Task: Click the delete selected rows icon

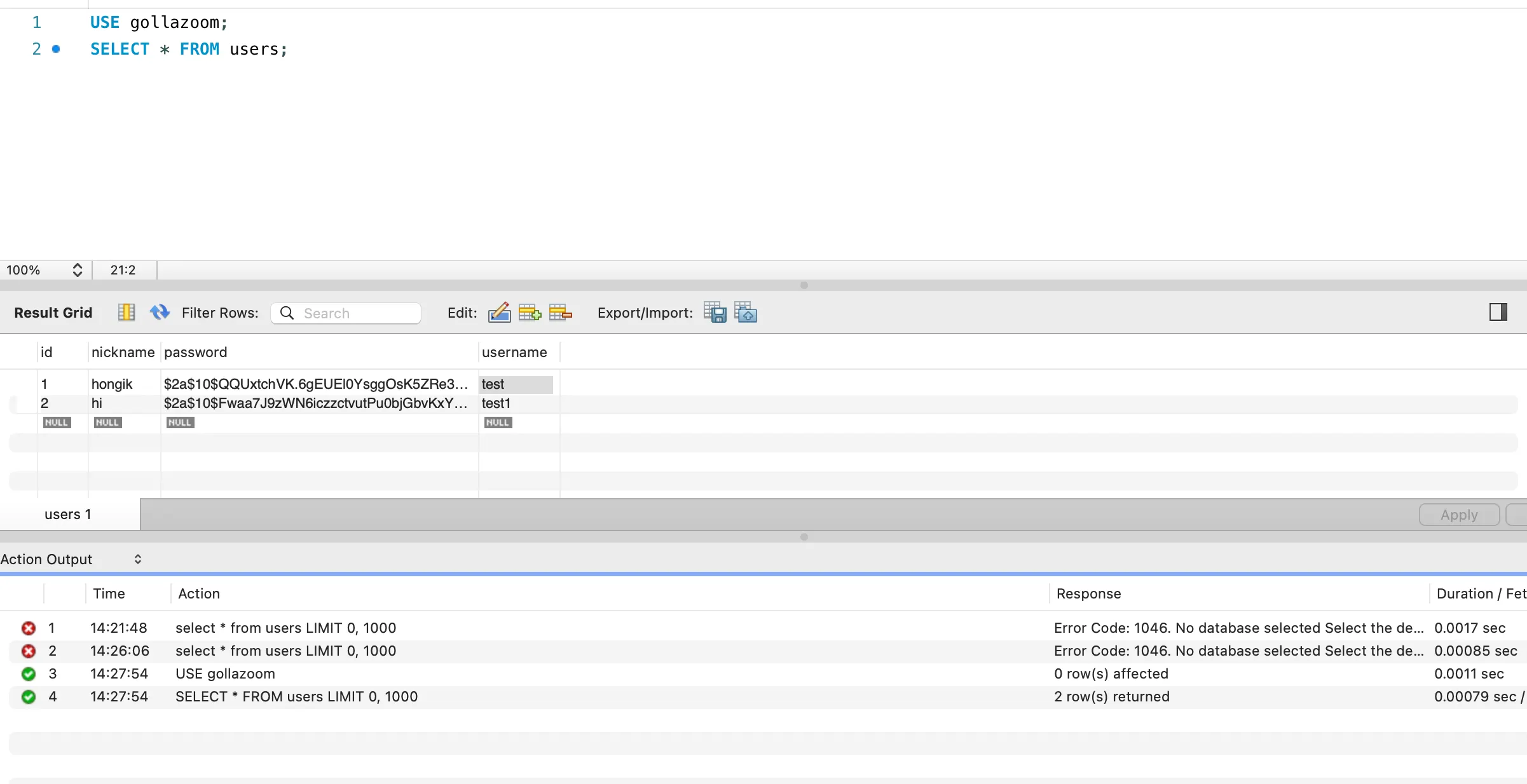Action: coord(560,313)
